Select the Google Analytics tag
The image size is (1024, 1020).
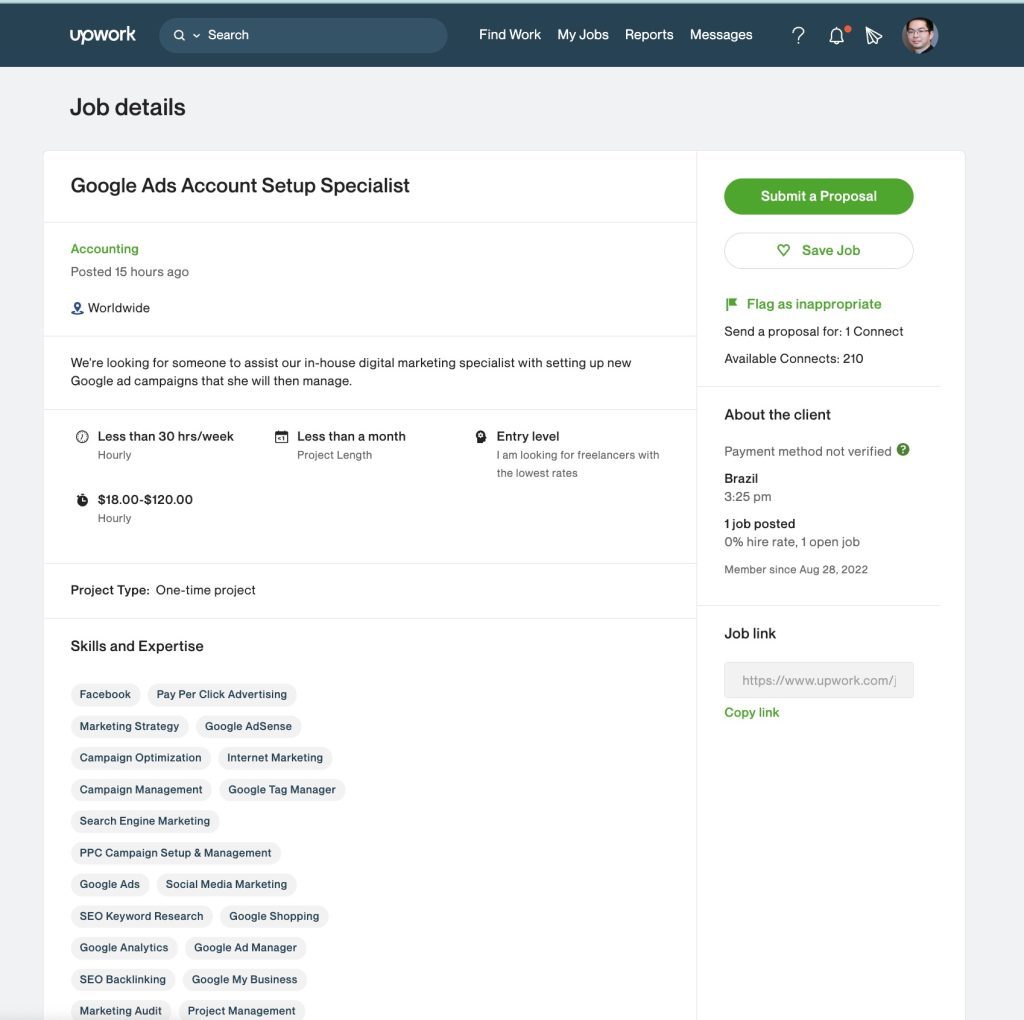[124, 948]
